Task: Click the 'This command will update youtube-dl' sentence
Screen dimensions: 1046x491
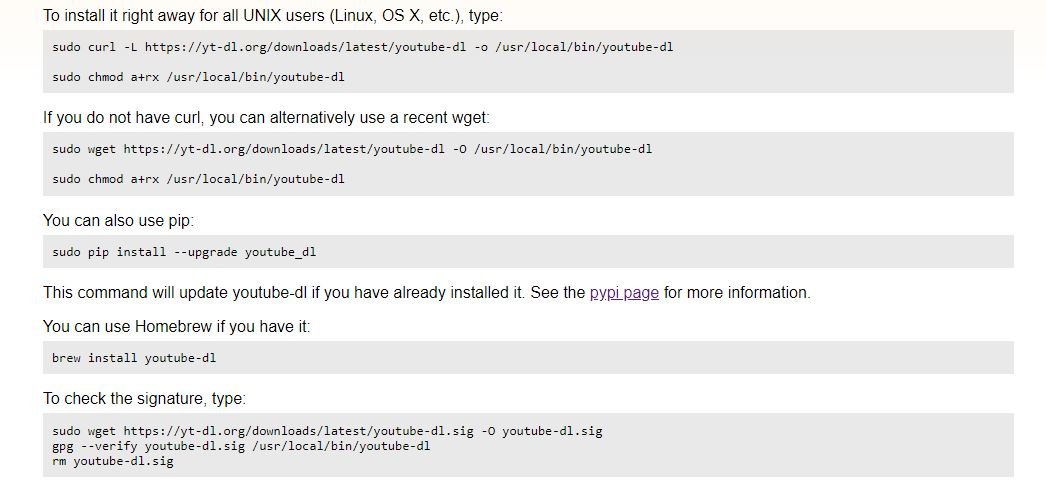Action: point(427,292)
